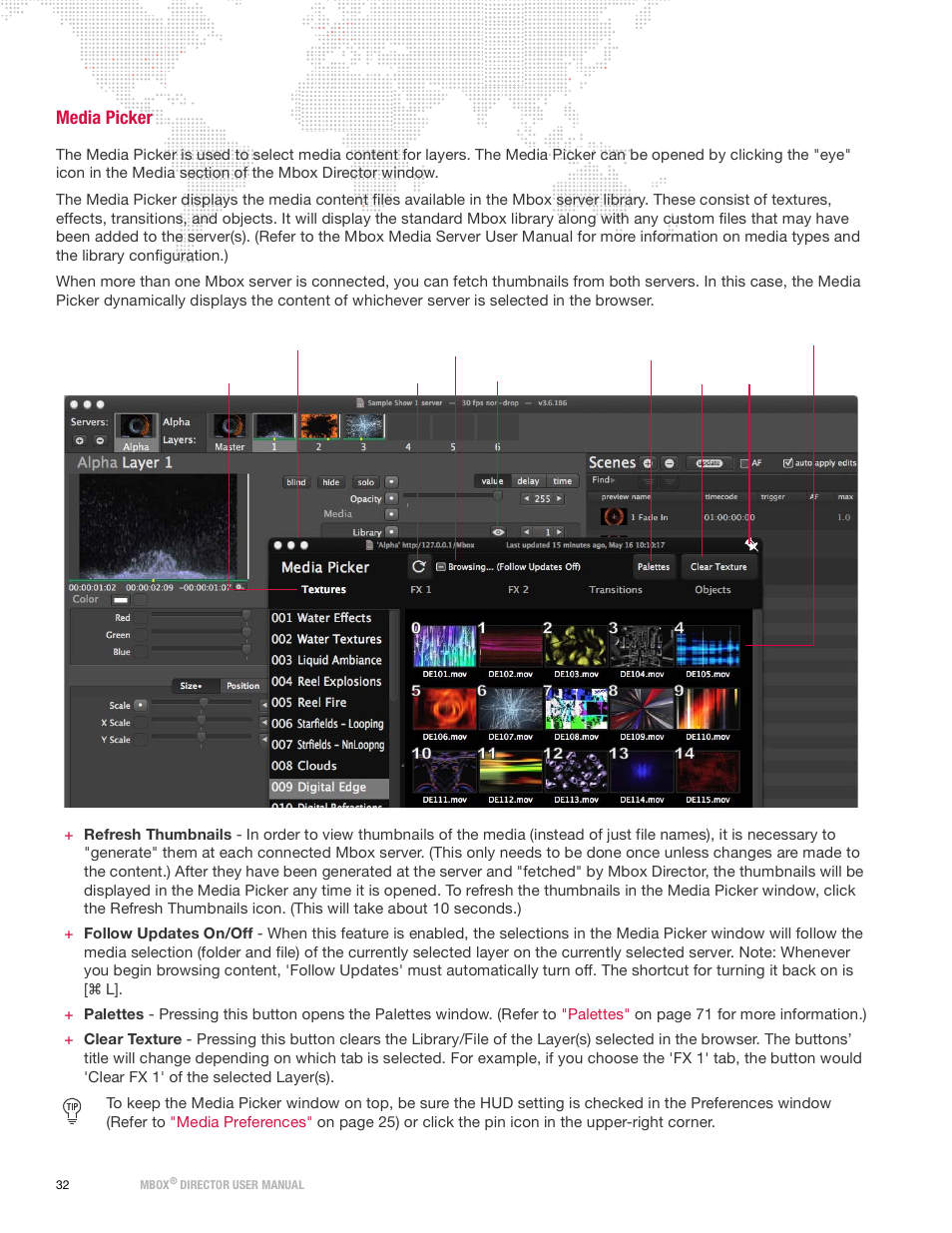Expand the Find disclosure triangle
The height and width of the screenshot is (1233, 952).
[613, 480]
